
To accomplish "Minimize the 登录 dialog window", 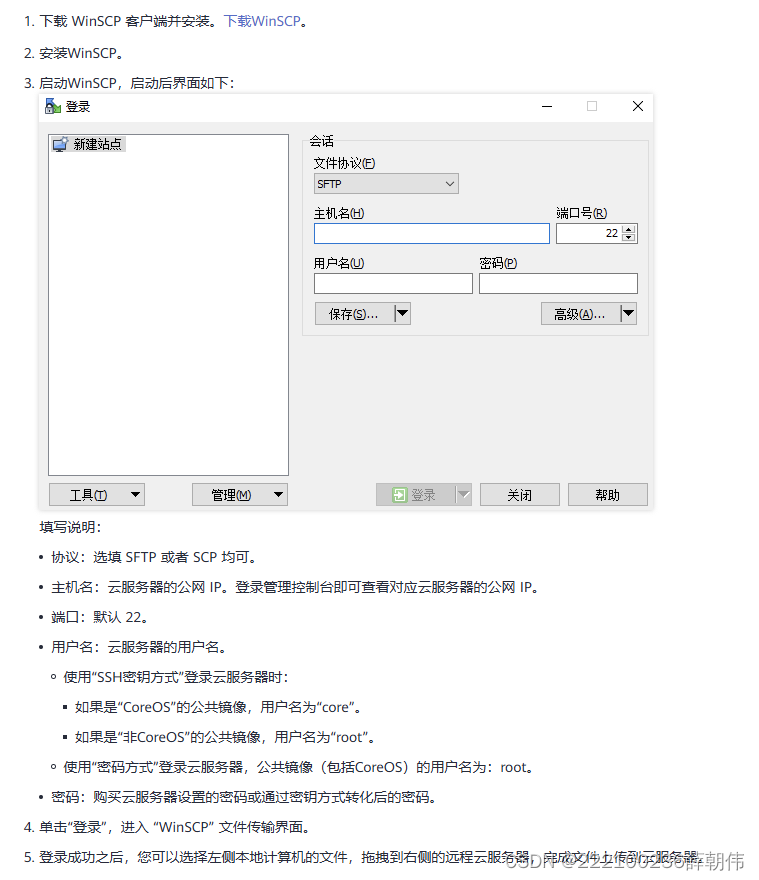I will coord(547,106).
